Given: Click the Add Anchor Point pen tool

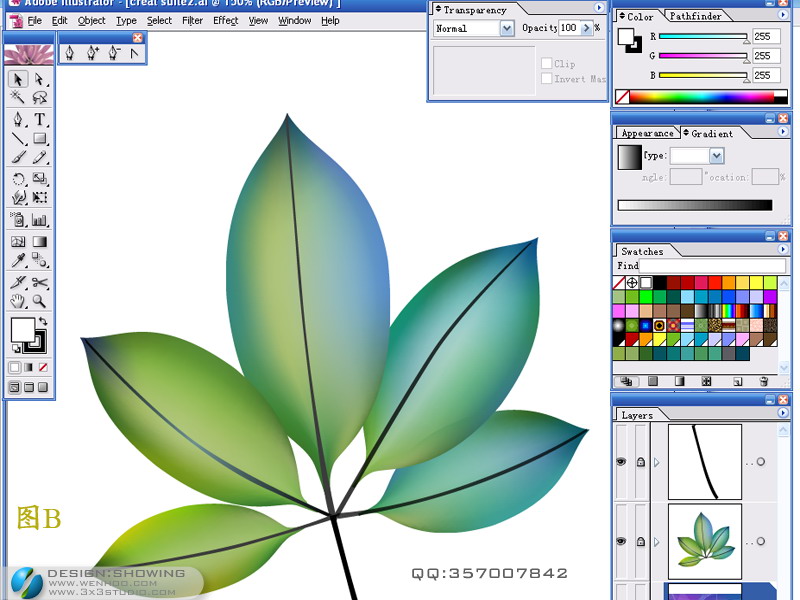Looking at the screenshot, I should pos(92,53).
